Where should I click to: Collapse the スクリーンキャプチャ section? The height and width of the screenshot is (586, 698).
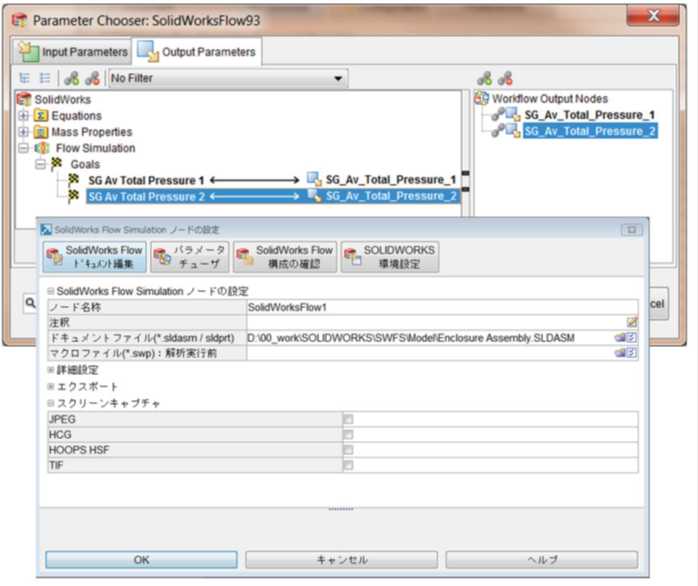coord(51,403)
